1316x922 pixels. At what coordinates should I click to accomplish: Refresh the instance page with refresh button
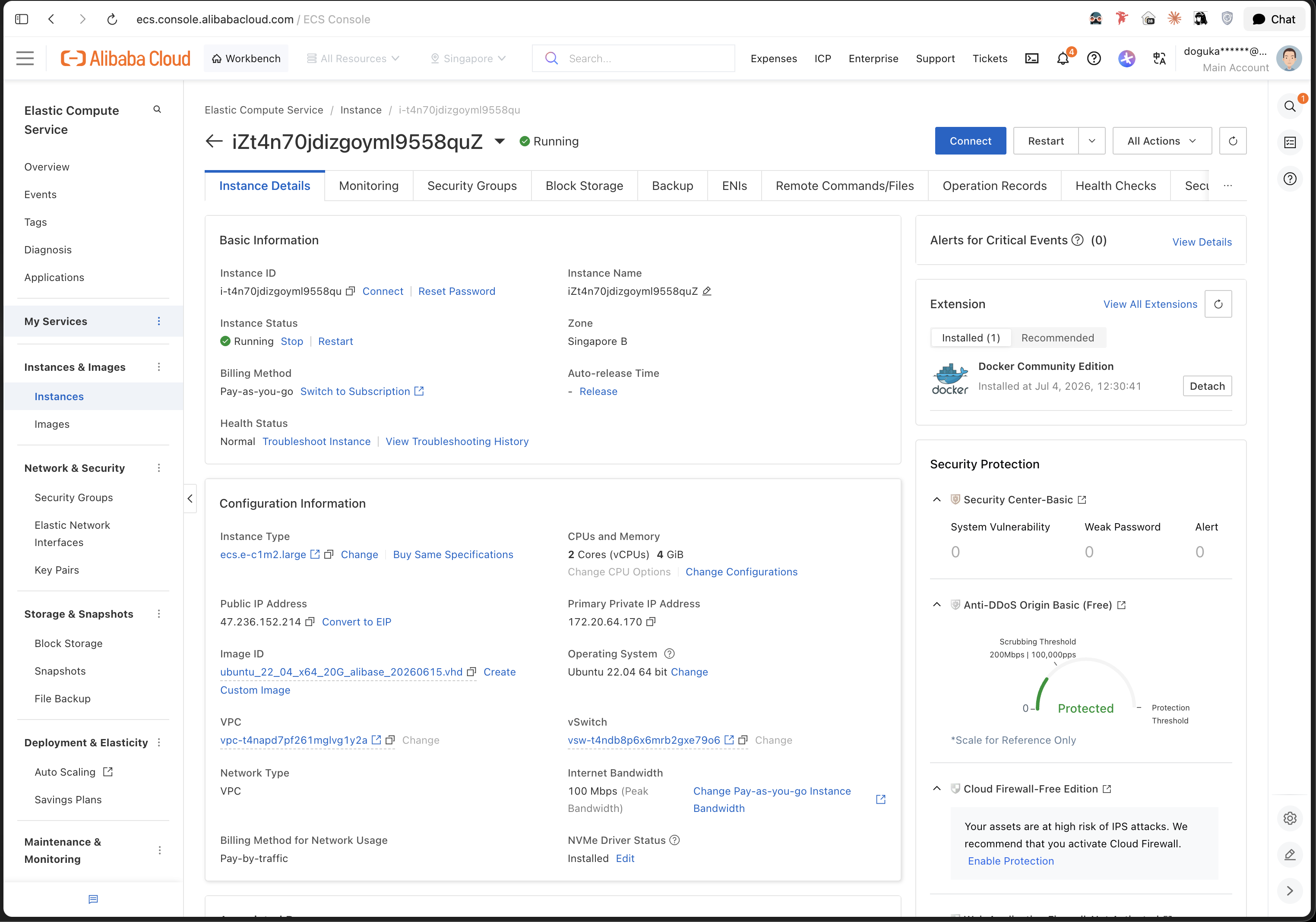pos(1233,141)
